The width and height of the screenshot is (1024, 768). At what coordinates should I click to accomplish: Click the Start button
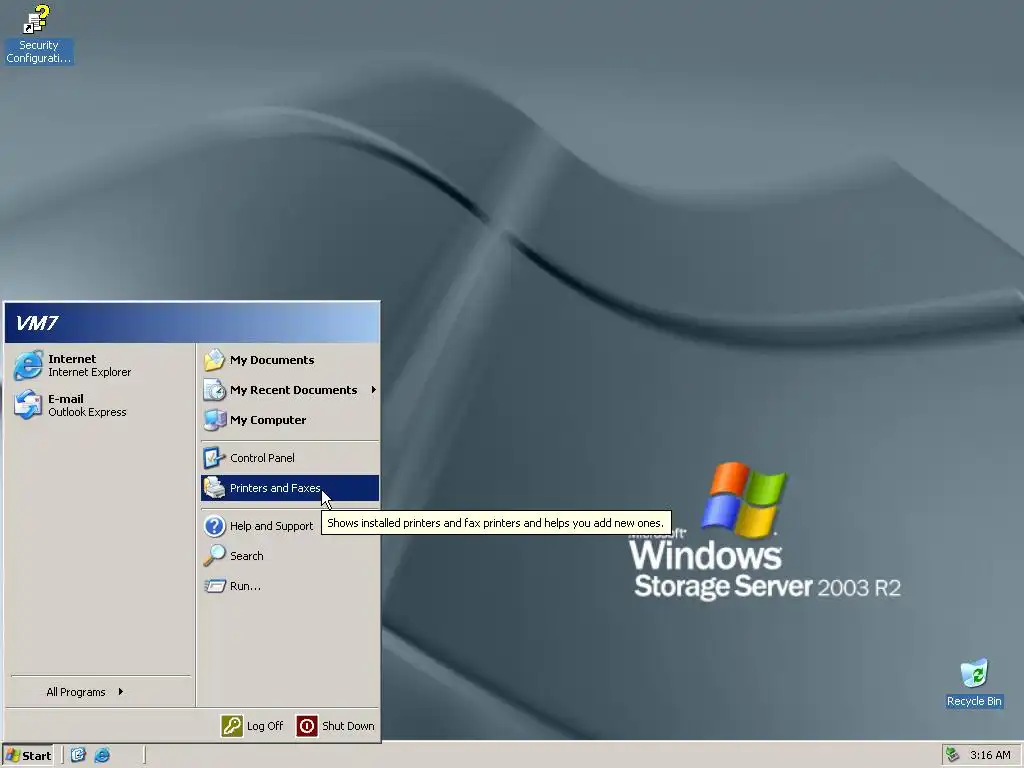[28, 756]
